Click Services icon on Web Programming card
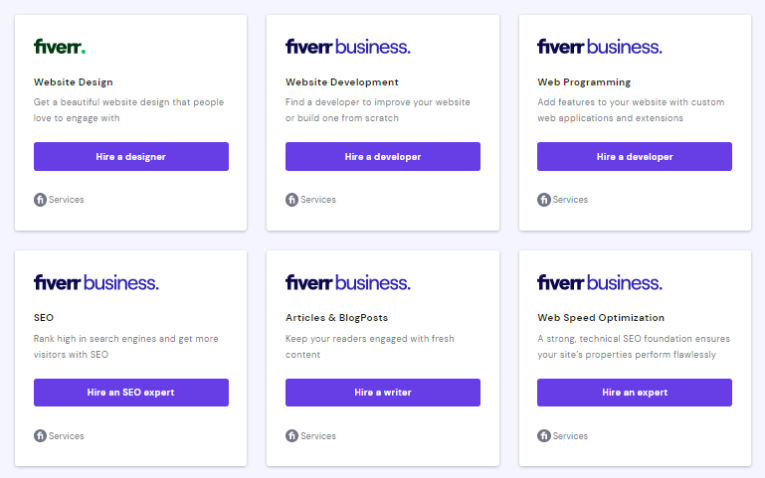The height and width of the screenshot is (478, 765). pos(544,200)
